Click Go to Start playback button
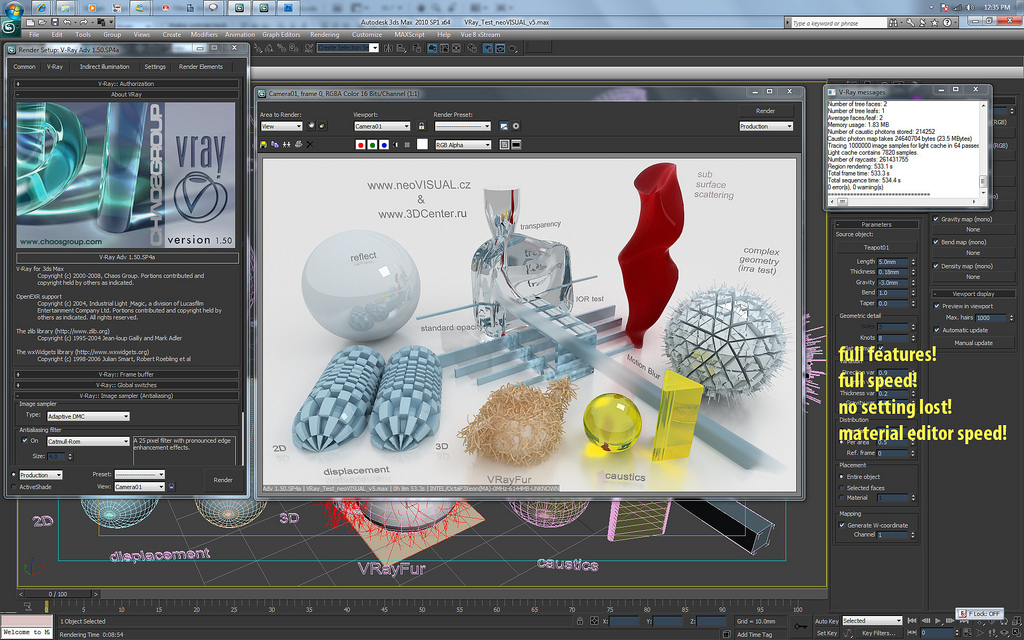1024x640 pixels. pos(912,620)
